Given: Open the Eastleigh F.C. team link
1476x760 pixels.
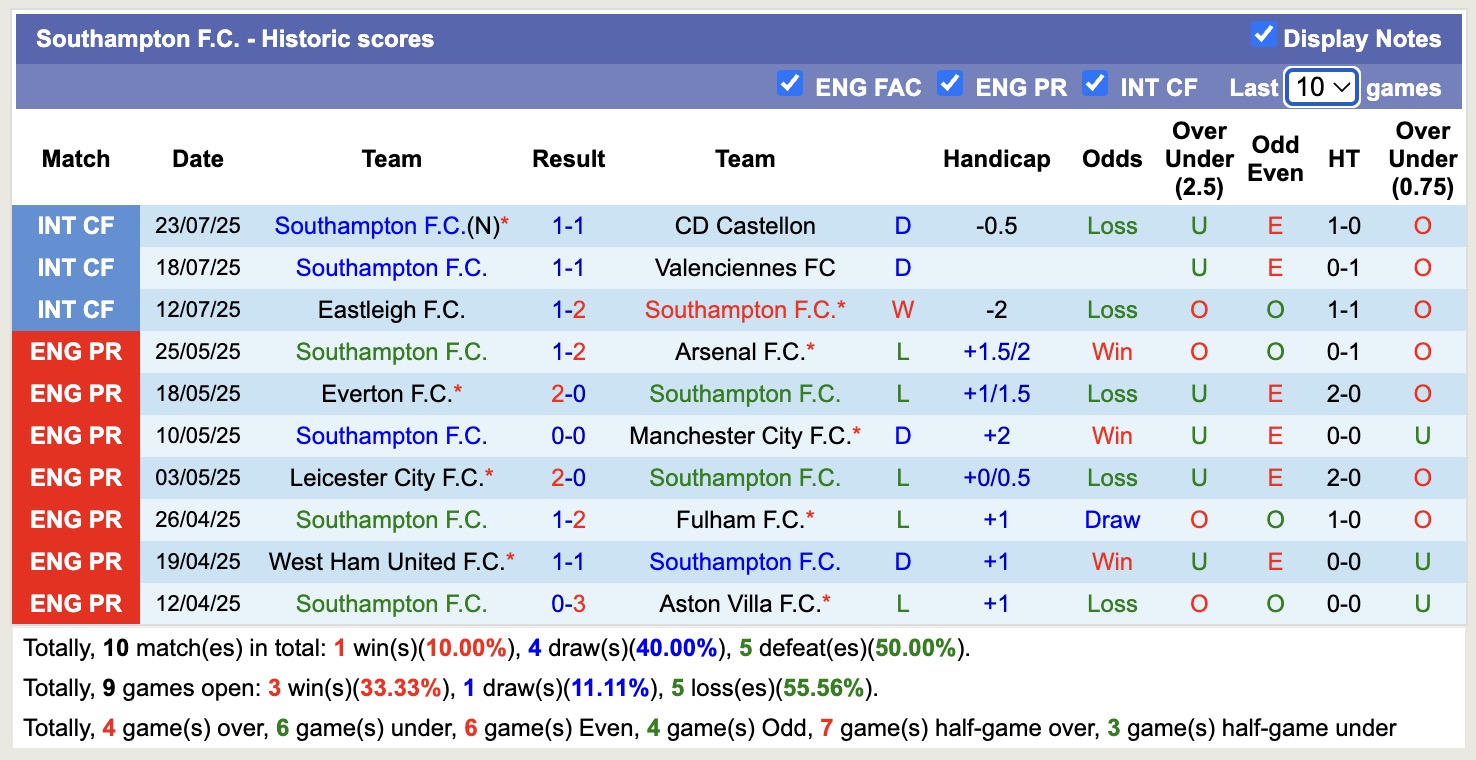Looking at the screenshot, I should point(391,310).
